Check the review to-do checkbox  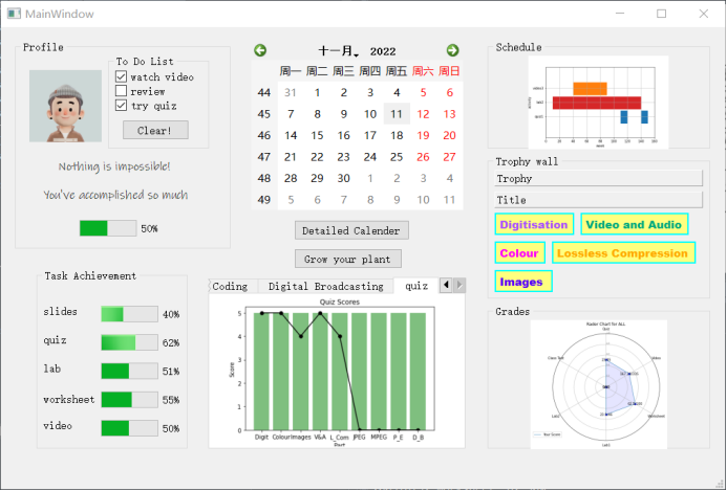point(122,91)
